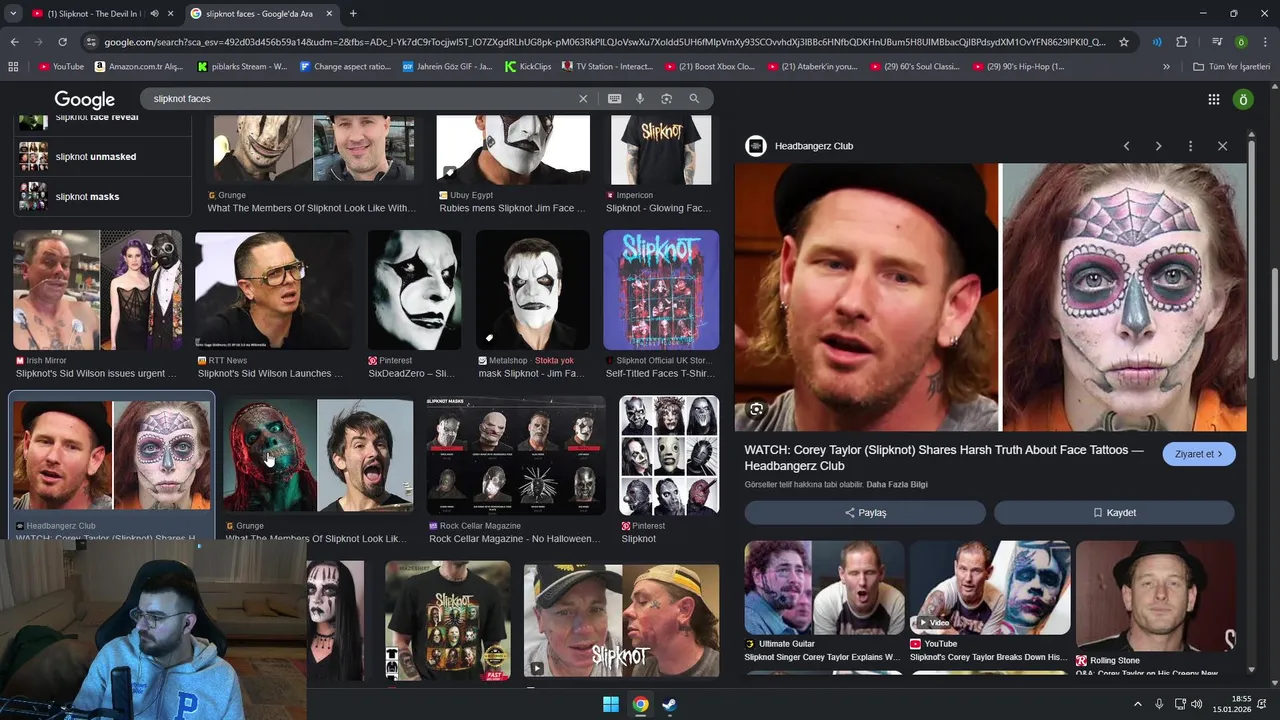The width and height of the screenshot is (1280, 720).
Task: Open the Rolling Stone related image
Action: click(x=1156, y=596)
